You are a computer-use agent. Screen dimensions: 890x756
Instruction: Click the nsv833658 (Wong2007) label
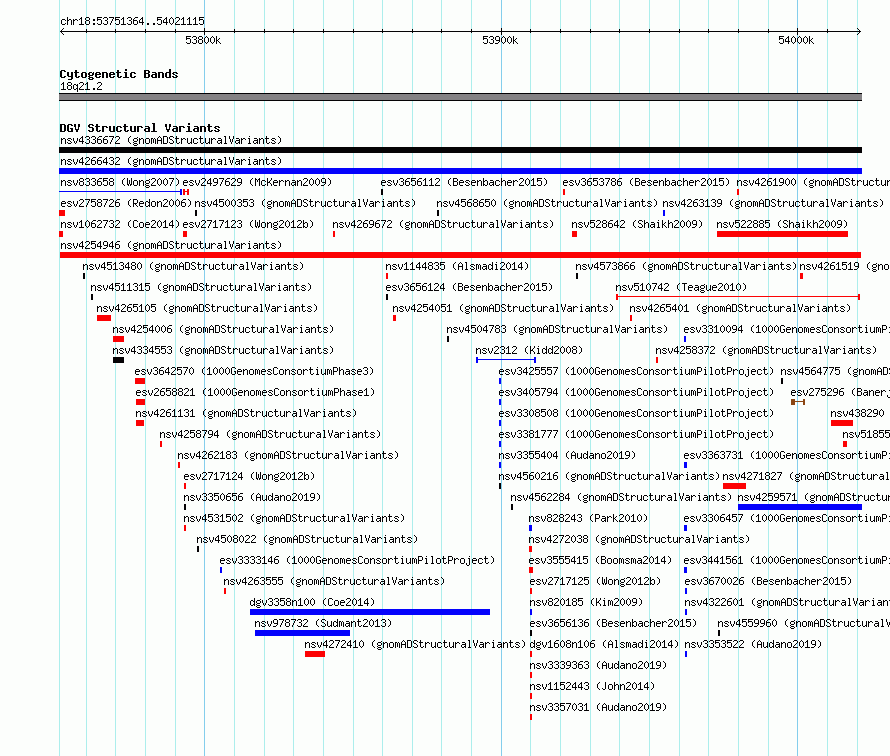[120, 182]
